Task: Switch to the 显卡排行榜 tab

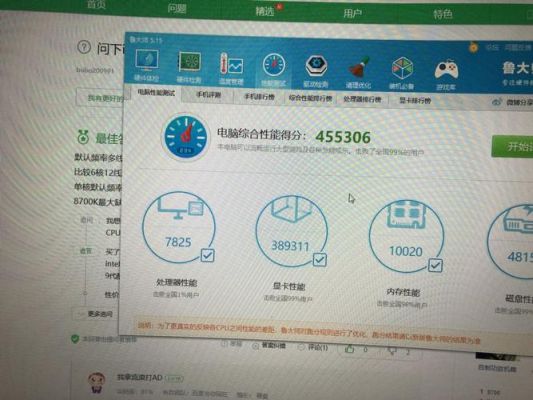Action: point(415,101)
